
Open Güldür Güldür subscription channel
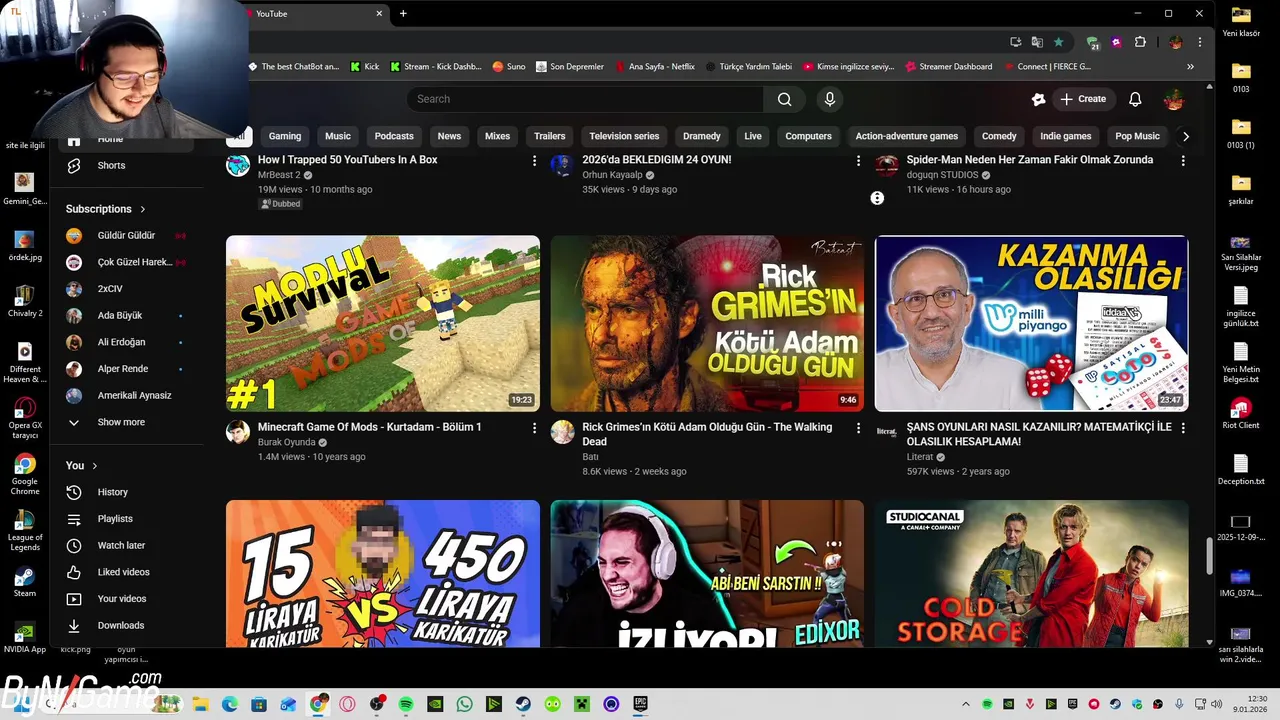click(x=128, y=236)
